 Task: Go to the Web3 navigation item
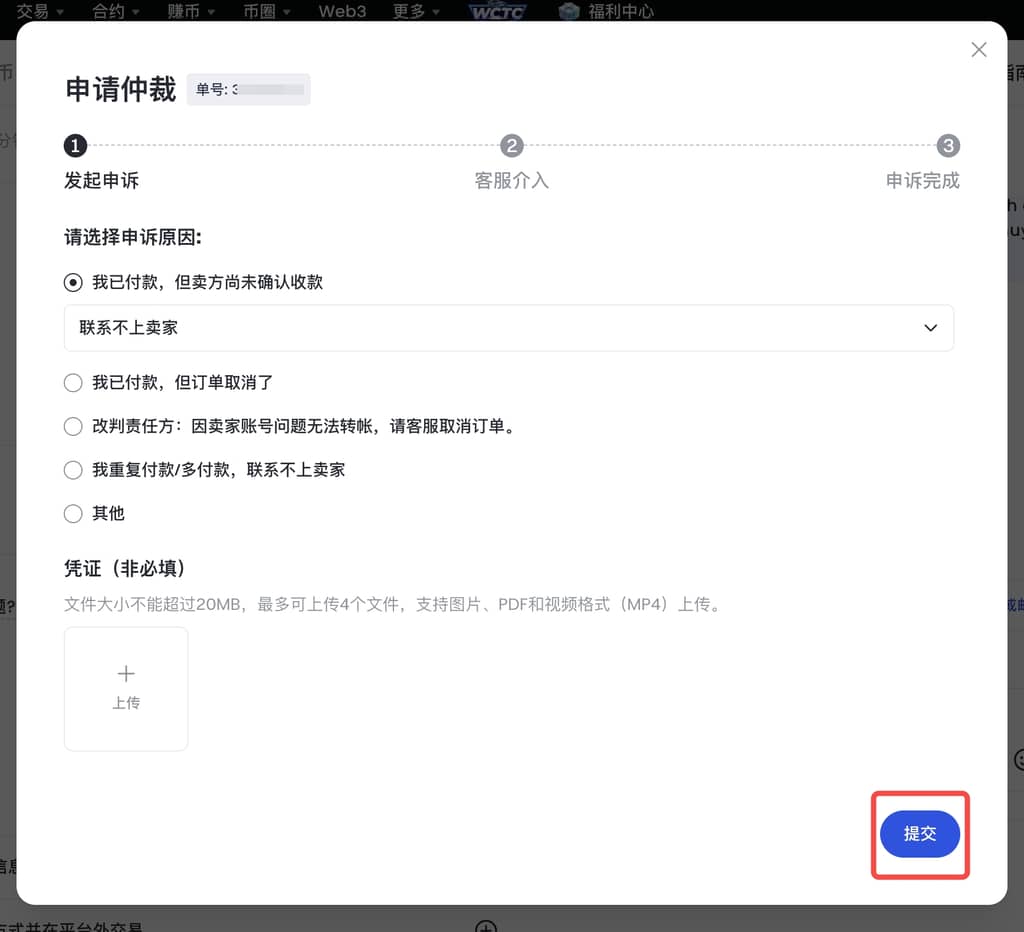point(343,11)
